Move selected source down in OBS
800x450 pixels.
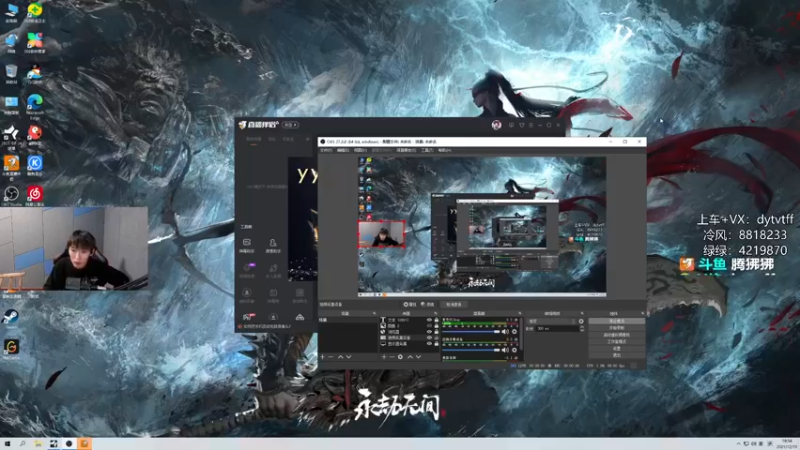[x=418, y=357]
